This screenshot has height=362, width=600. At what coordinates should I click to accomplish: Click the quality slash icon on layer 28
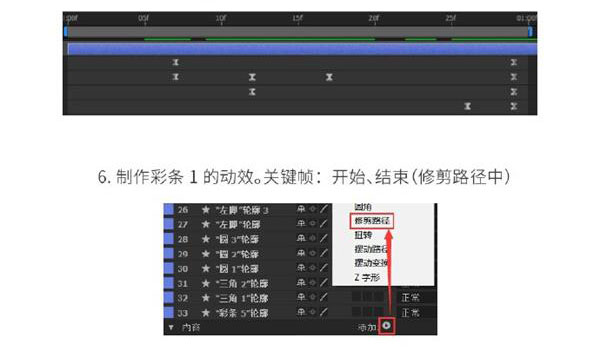click(324, 238)
